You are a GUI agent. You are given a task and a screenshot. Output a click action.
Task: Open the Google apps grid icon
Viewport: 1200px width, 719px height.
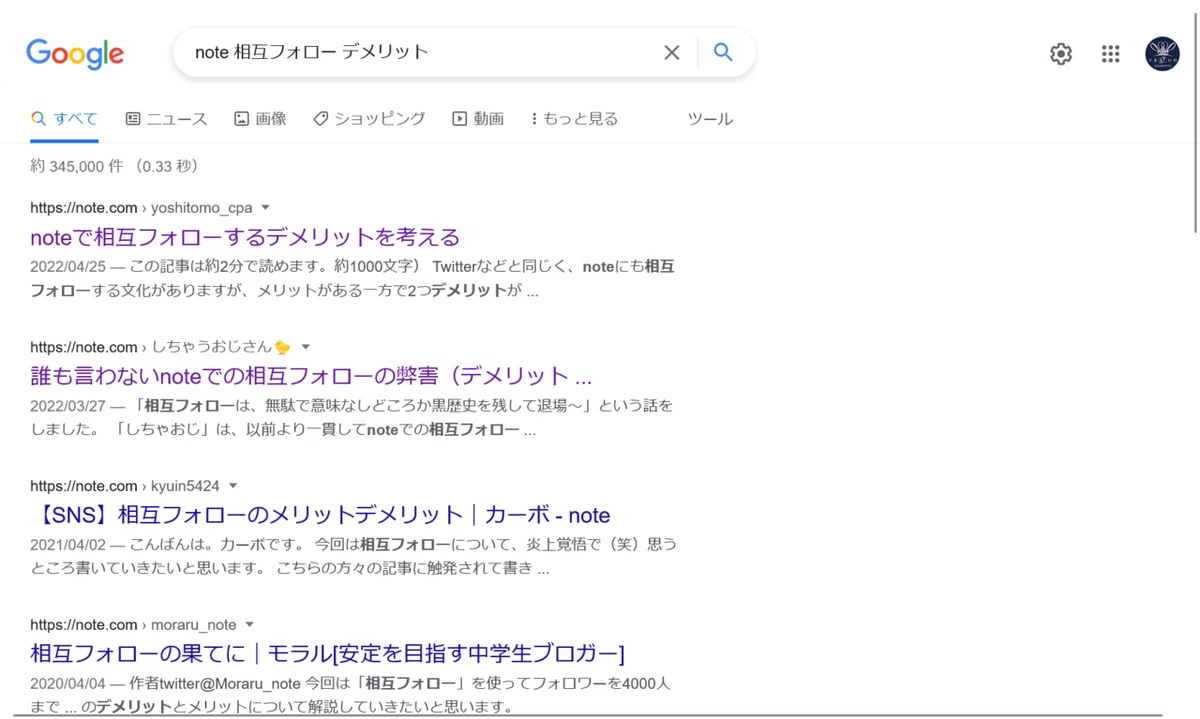pos(1111,54)
